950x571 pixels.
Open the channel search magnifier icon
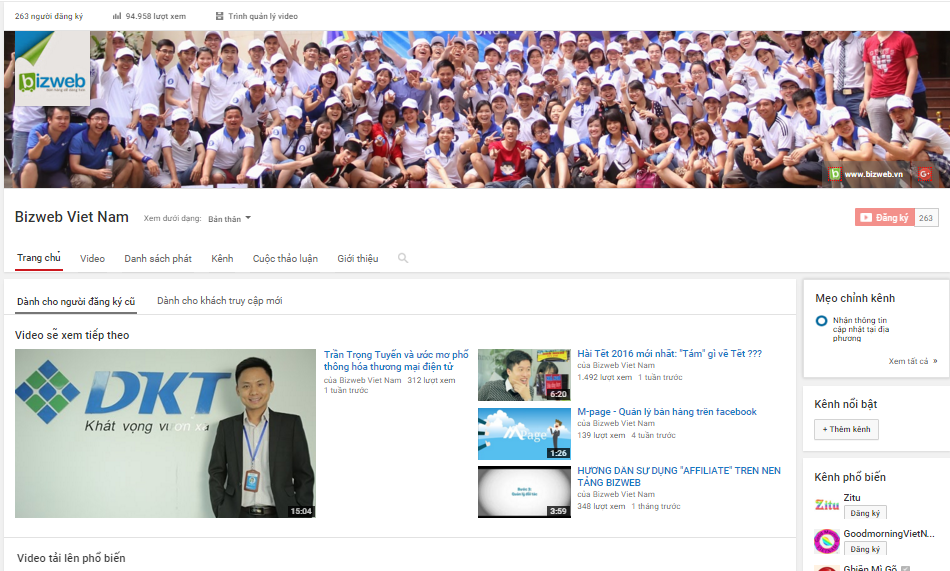pos(403,258)
